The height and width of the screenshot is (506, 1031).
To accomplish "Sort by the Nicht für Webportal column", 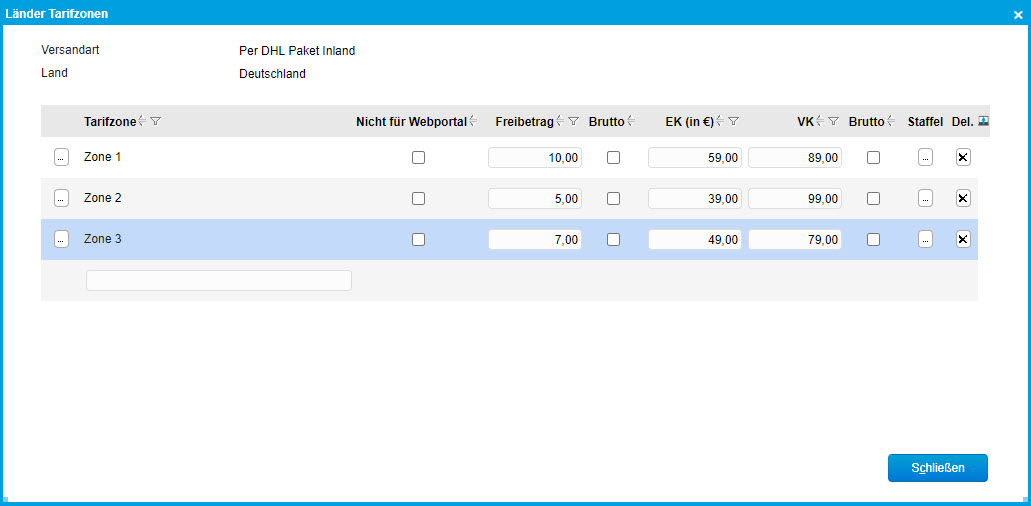I will click(473, 121).
